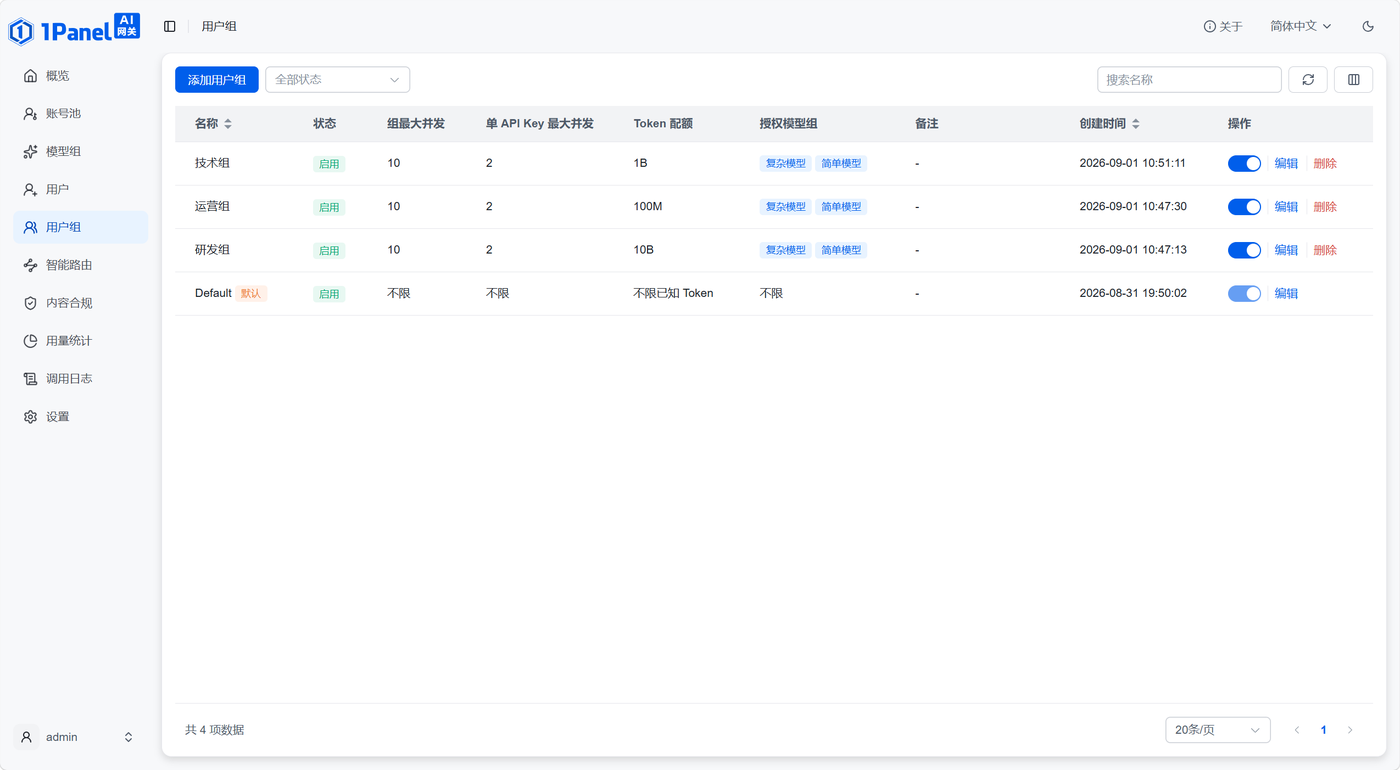Go to the next page arrow
Viewport: 1400px width, 770px height.
pyautogui.click(x=1350, y=730)
